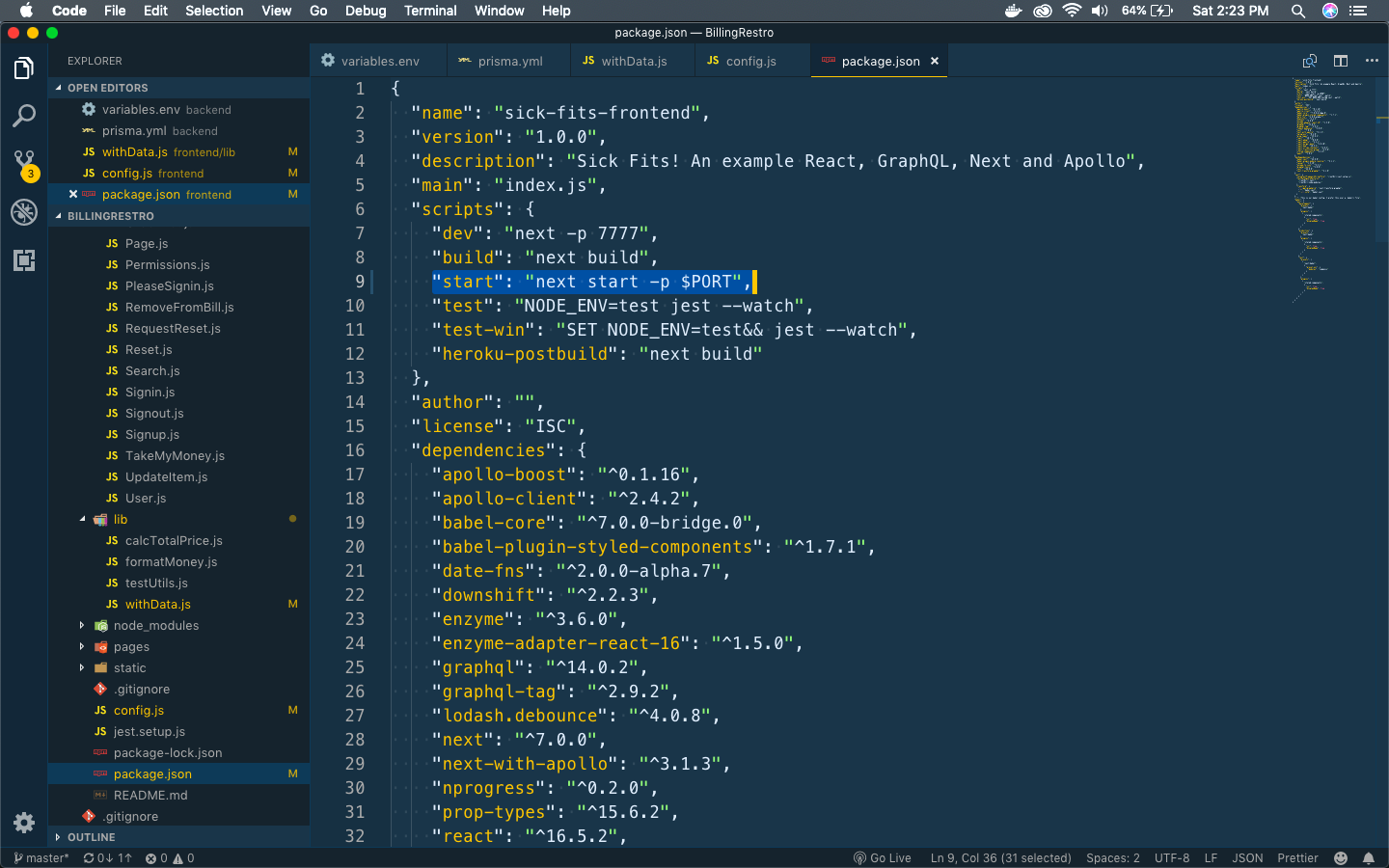Open the Siri icon in menu bar
This screenshot has height=868, width=1389.
pos(1330,11)
